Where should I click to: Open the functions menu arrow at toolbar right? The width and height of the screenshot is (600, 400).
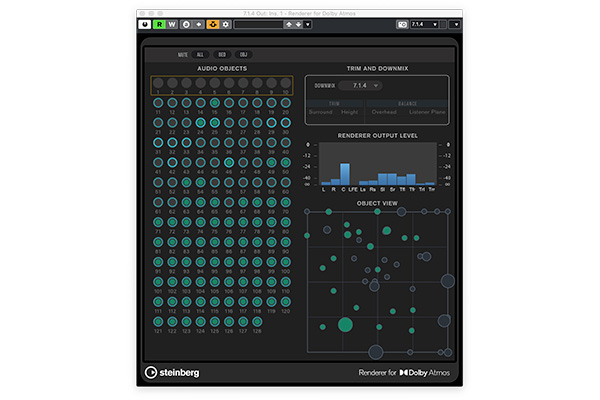tap(456, 24)
